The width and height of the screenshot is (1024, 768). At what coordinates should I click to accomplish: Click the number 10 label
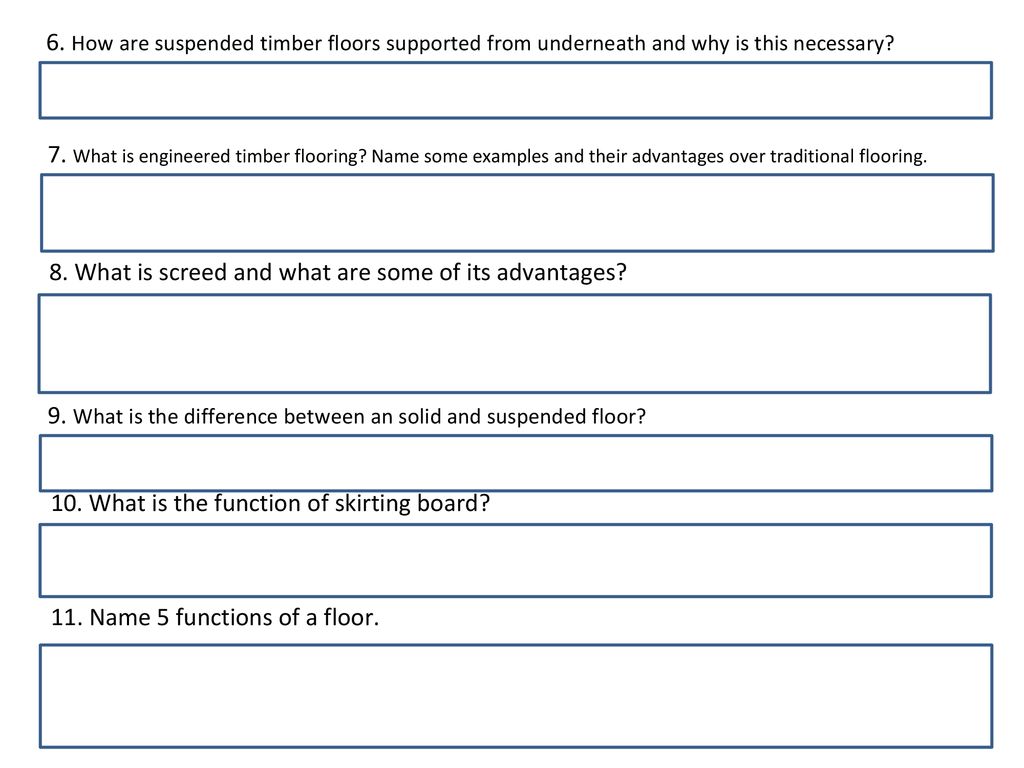67,504
